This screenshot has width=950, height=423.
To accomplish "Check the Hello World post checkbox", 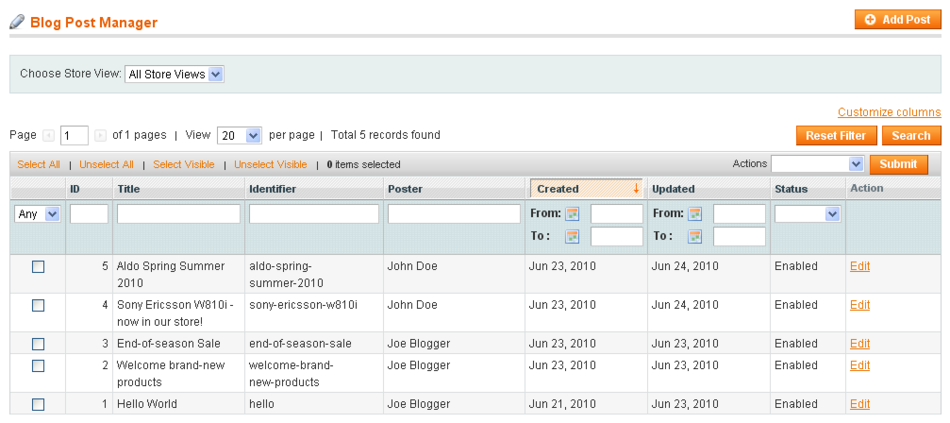I will tap(38, 405).
